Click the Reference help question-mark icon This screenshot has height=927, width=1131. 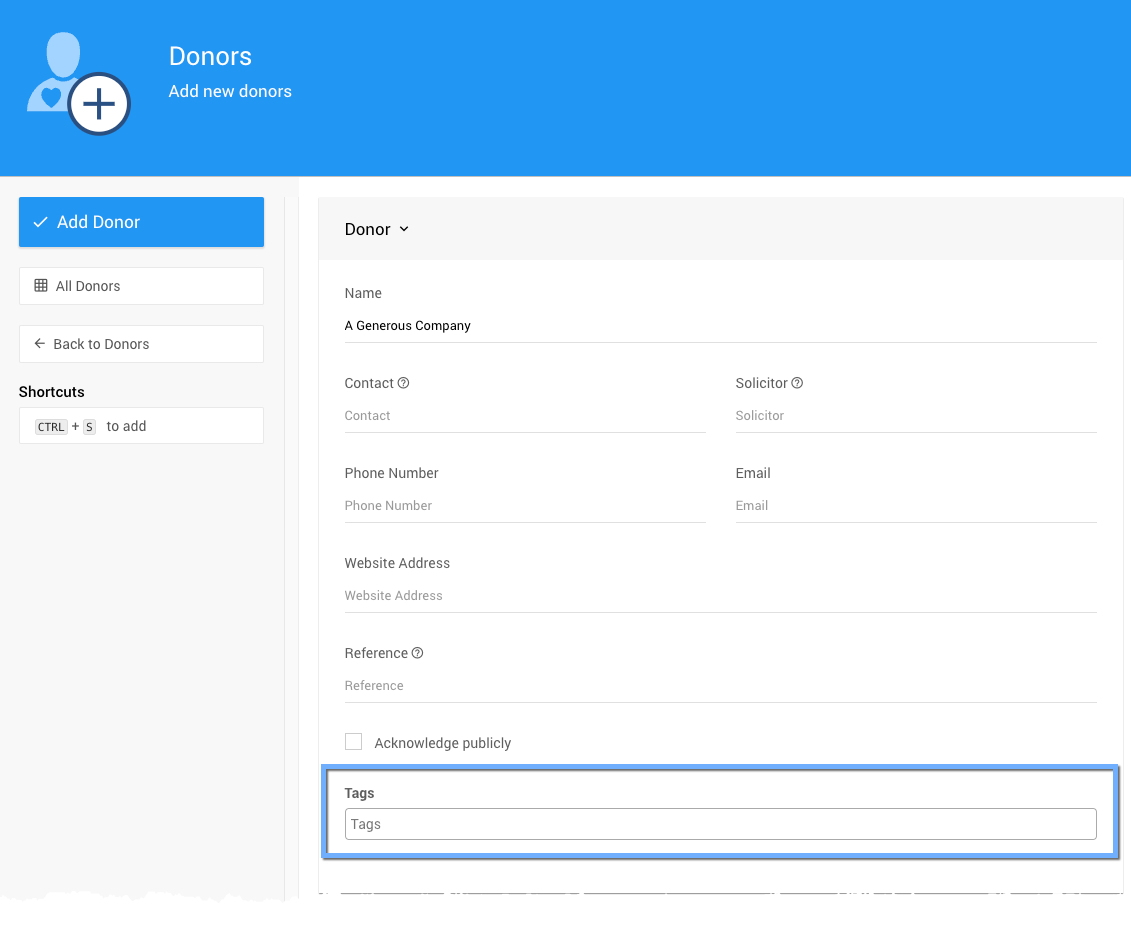418,653
